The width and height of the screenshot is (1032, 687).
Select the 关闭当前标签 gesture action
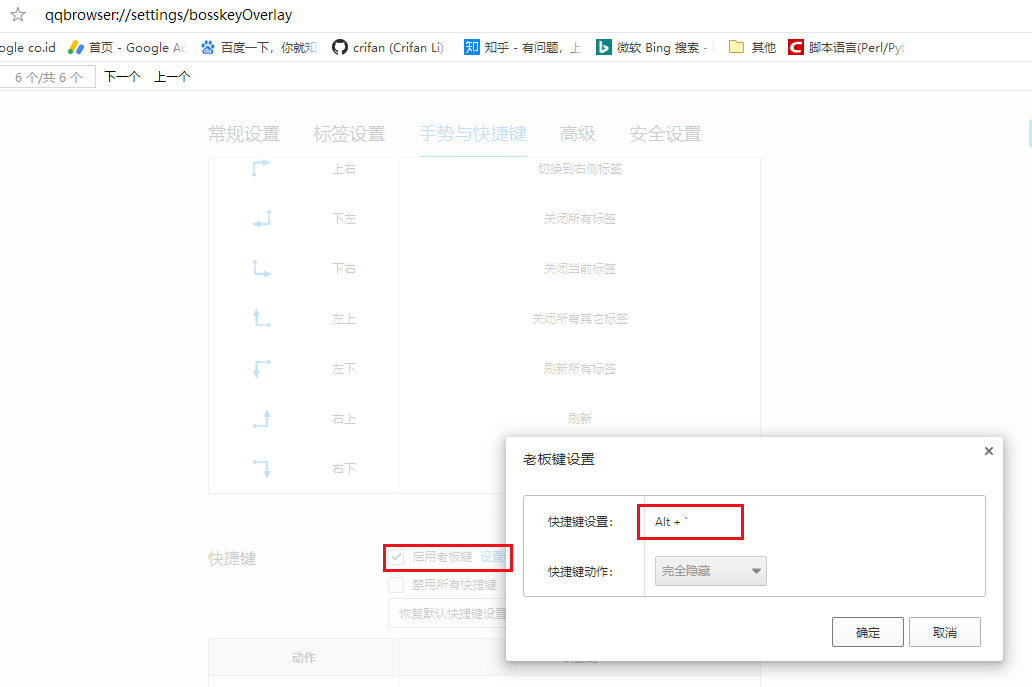pos(580,268)
